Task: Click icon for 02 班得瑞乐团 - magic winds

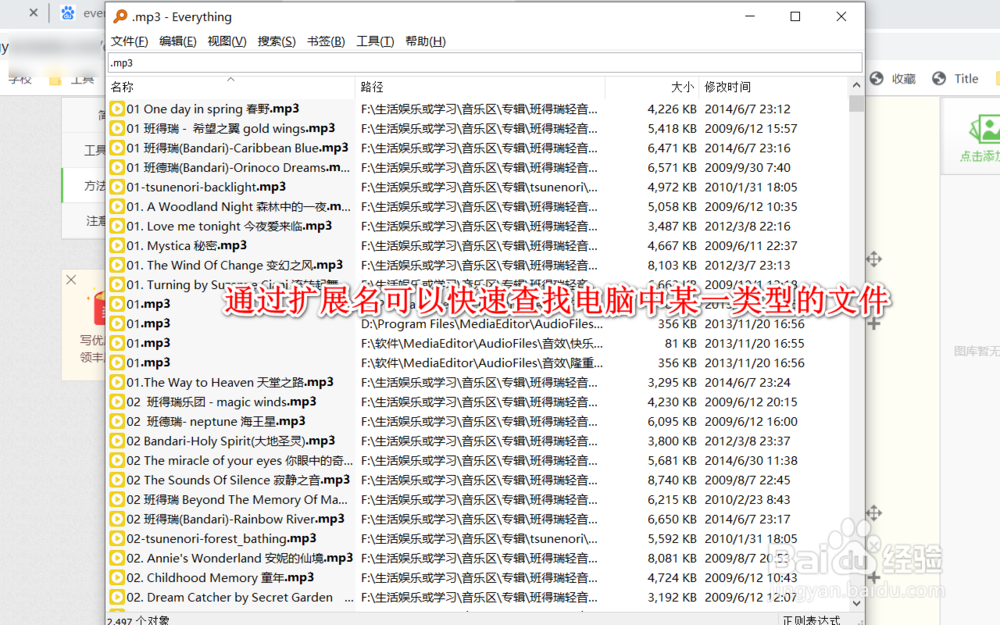Action: pyautogui.click(x=117, y=402)
